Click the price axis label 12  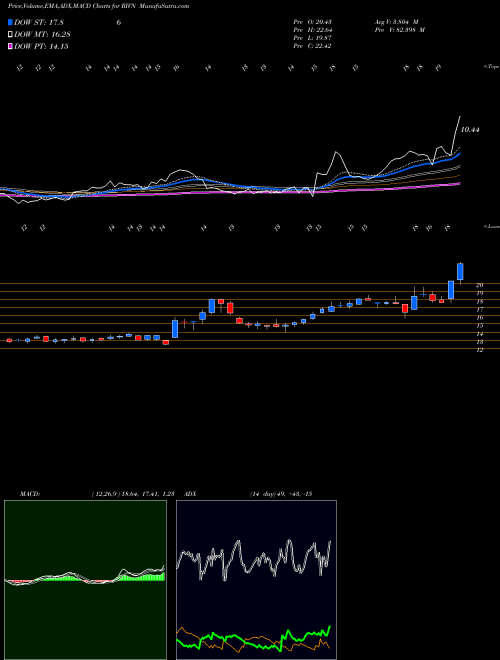pos(479,350)
